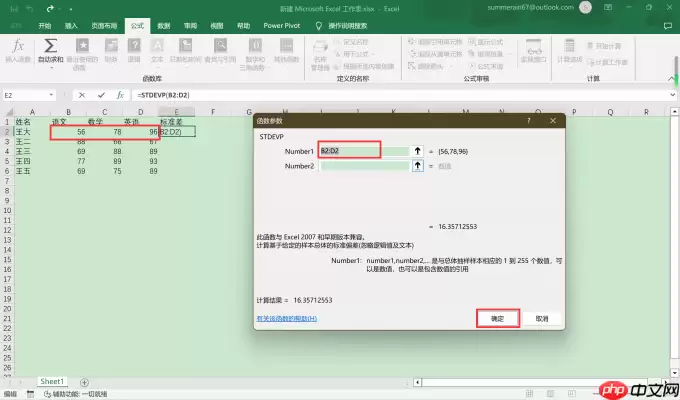Add a new sheet with the plus icon

point(85,382)
